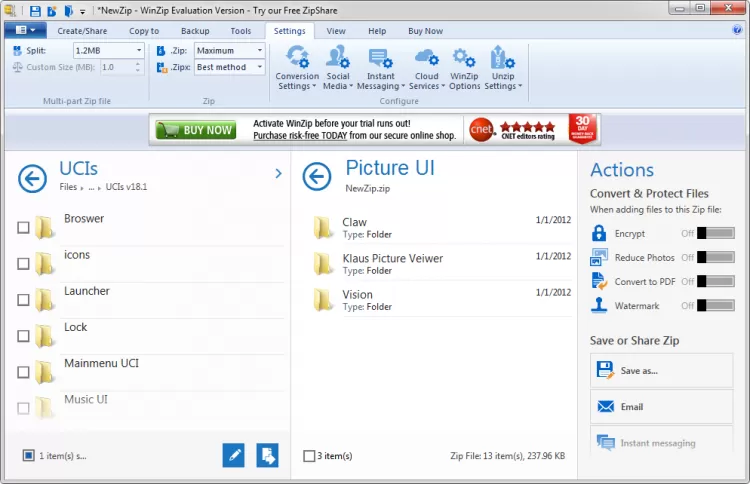Open Conversion Settings in the ribbon
The image size is (750, 484).
pos(297,67)
